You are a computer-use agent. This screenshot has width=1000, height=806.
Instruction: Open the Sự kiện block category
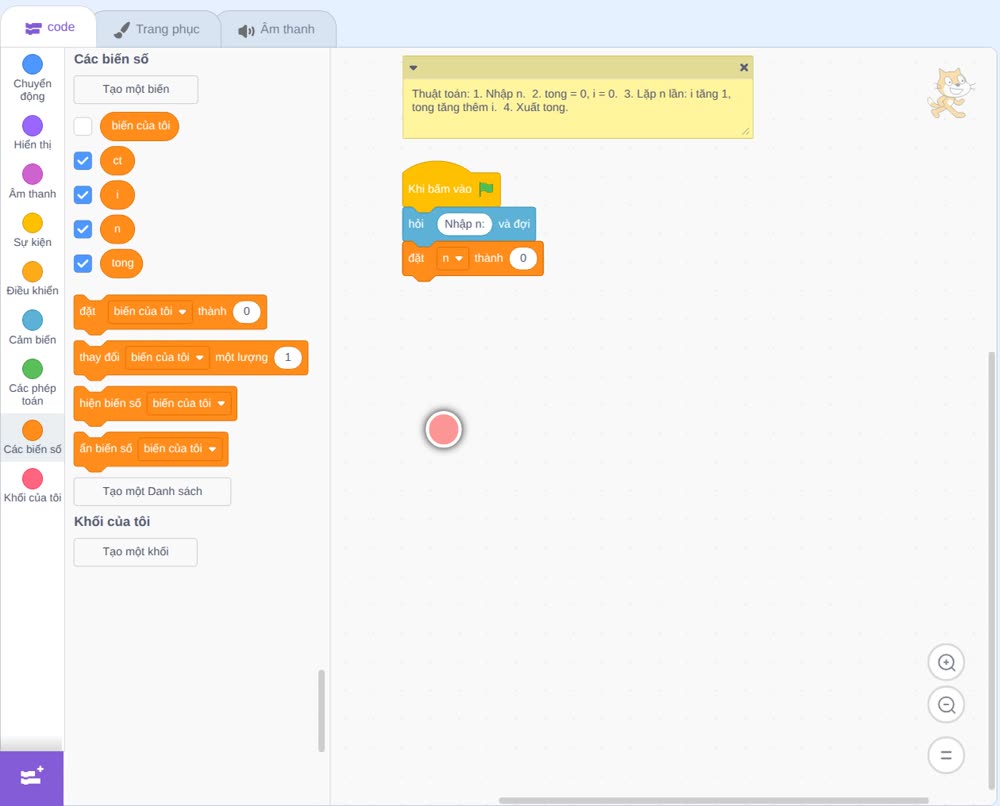click(33, 230)
